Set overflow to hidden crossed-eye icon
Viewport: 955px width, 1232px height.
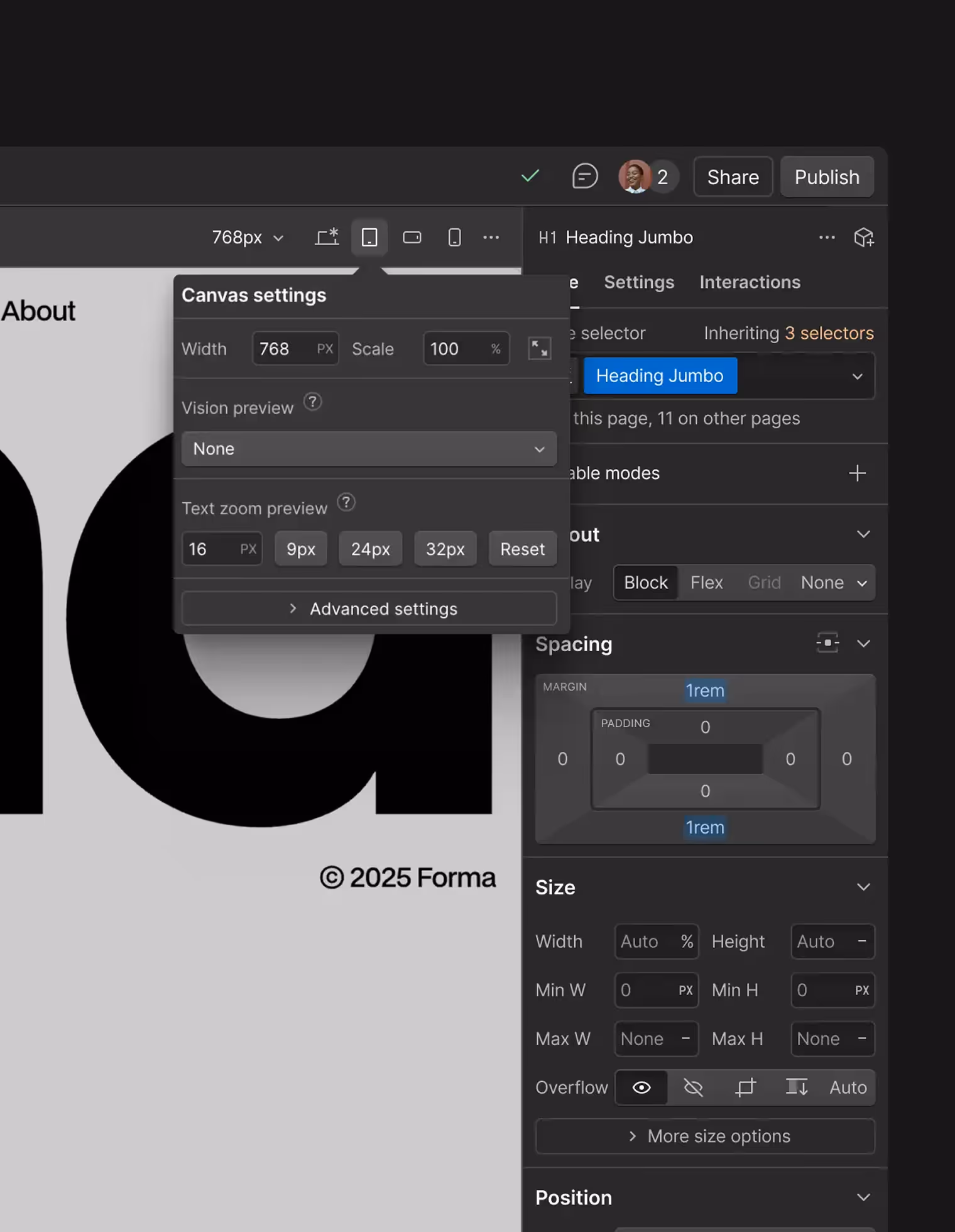click(x=693, y=1087)
